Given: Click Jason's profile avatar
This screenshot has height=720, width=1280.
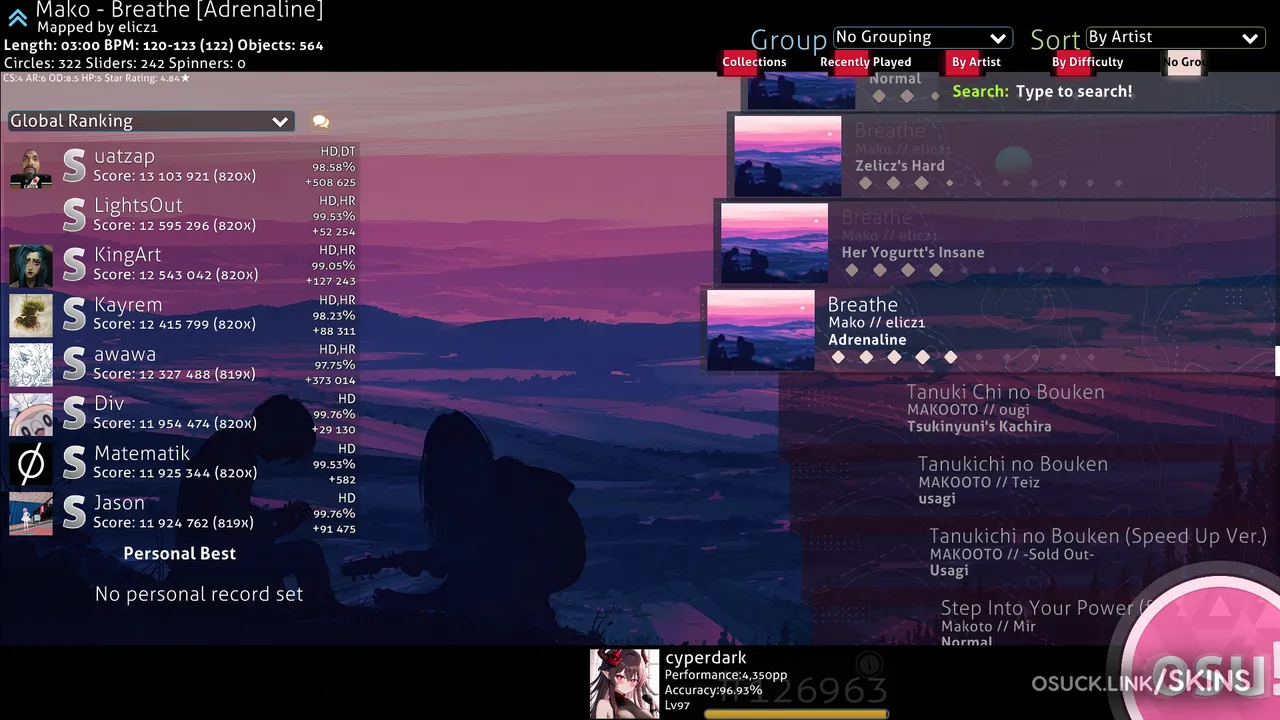Looking at the screenshot, I should tap(31, 513).
